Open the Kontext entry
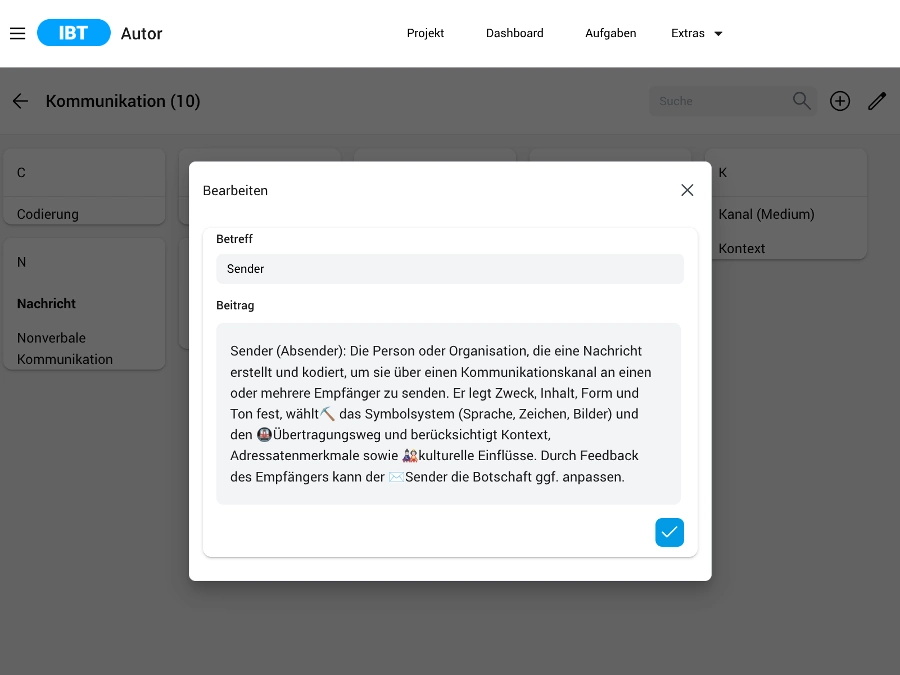This screenshot has height=675, width=900. click(x=742, y=249)
